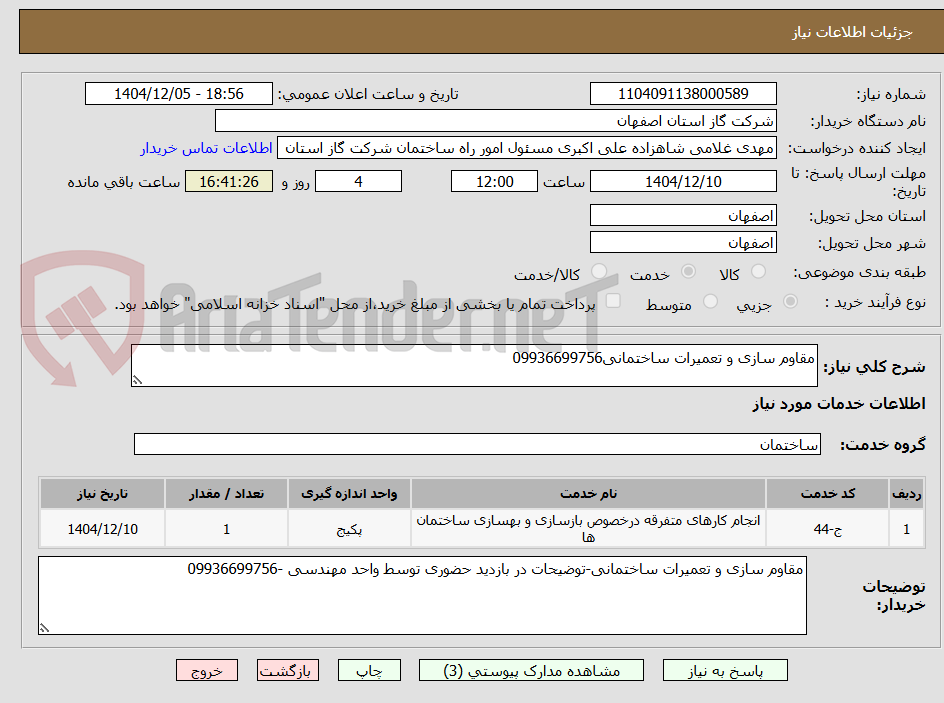The height and width of the screenshot is (703, 944).
Task: Click the چاپ print button
Action: click(369, 670)
